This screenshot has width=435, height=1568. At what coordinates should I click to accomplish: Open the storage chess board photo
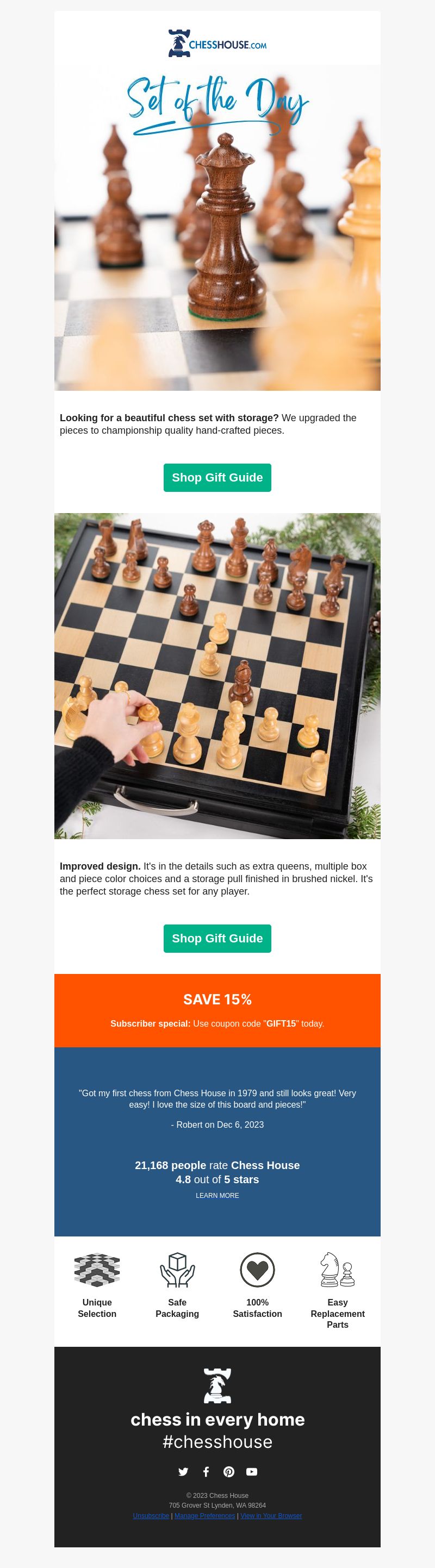pyautogui.click(x=217, y=676)
